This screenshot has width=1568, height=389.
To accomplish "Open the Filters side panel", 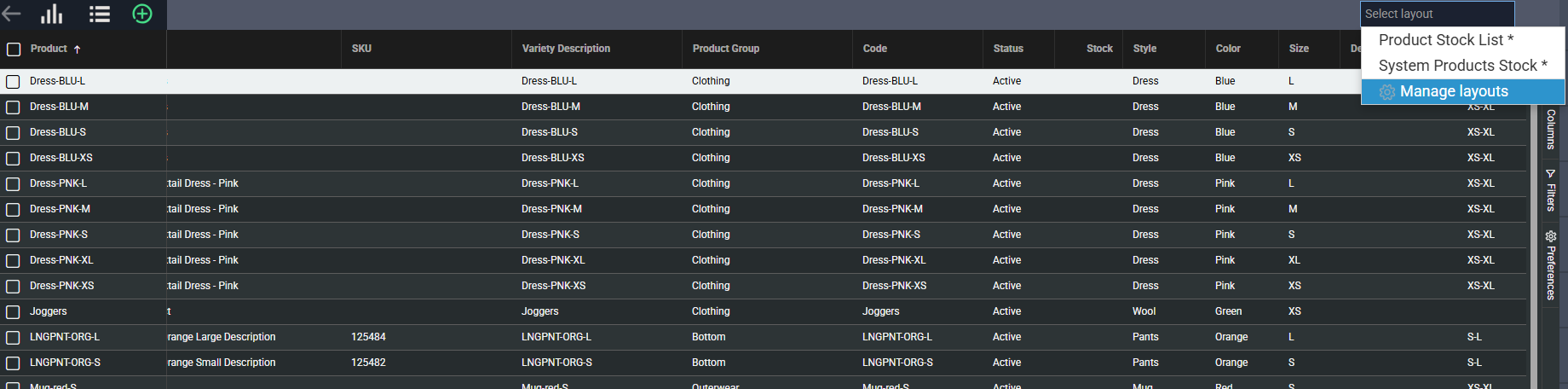I will tap(1550, 190).
